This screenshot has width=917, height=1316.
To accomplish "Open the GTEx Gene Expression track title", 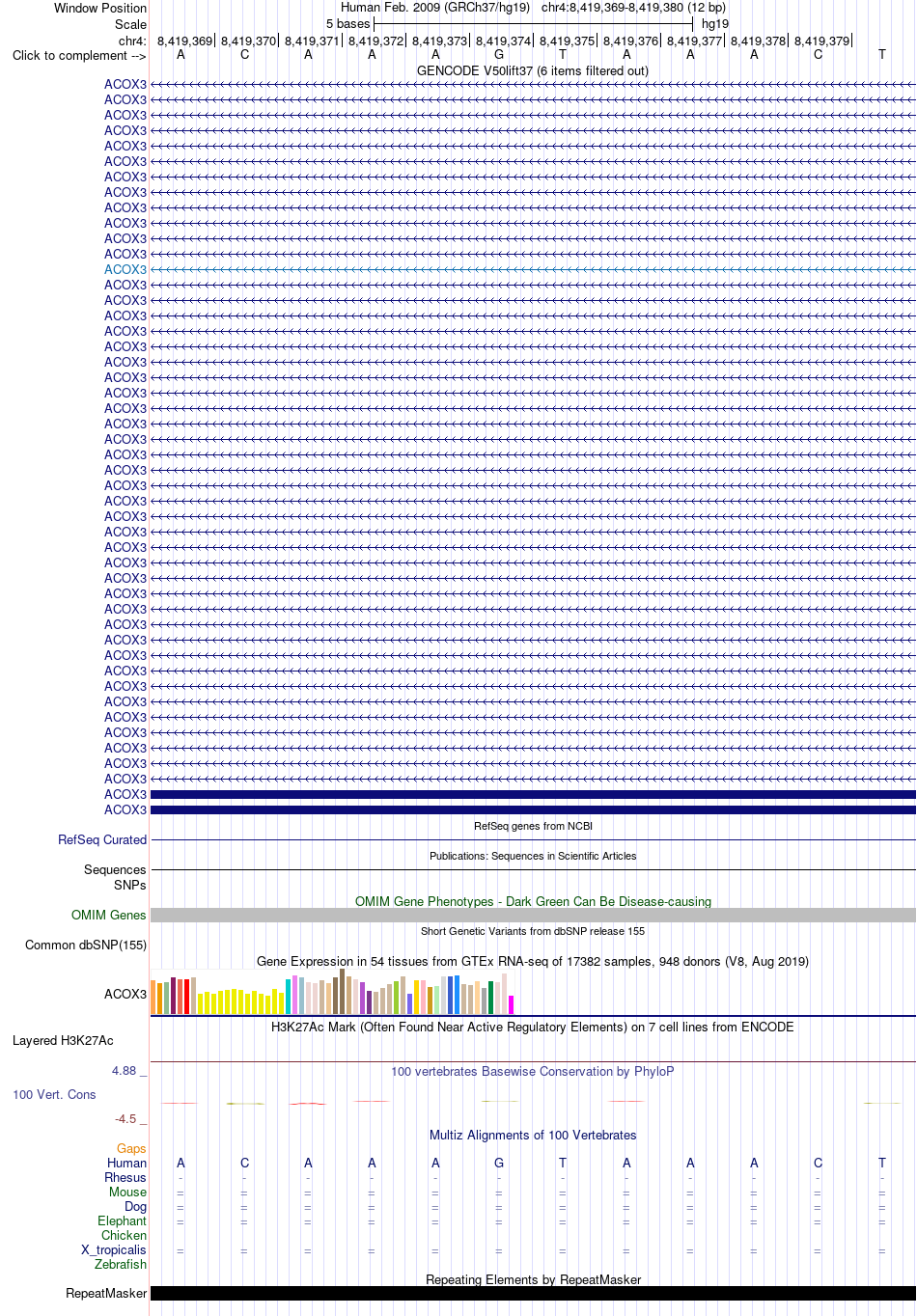I will pyautogui.click(x=533, y=962).
